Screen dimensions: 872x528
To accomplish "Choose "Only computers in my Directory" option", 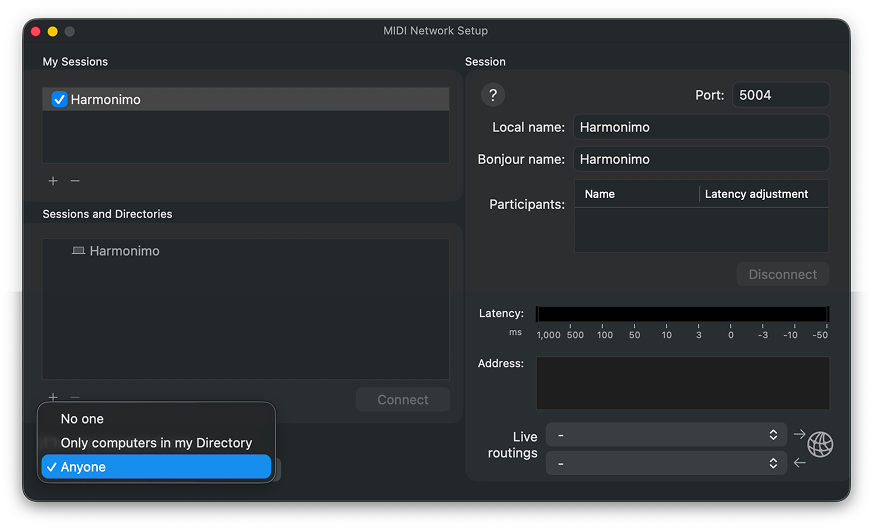I will (156, 443).
